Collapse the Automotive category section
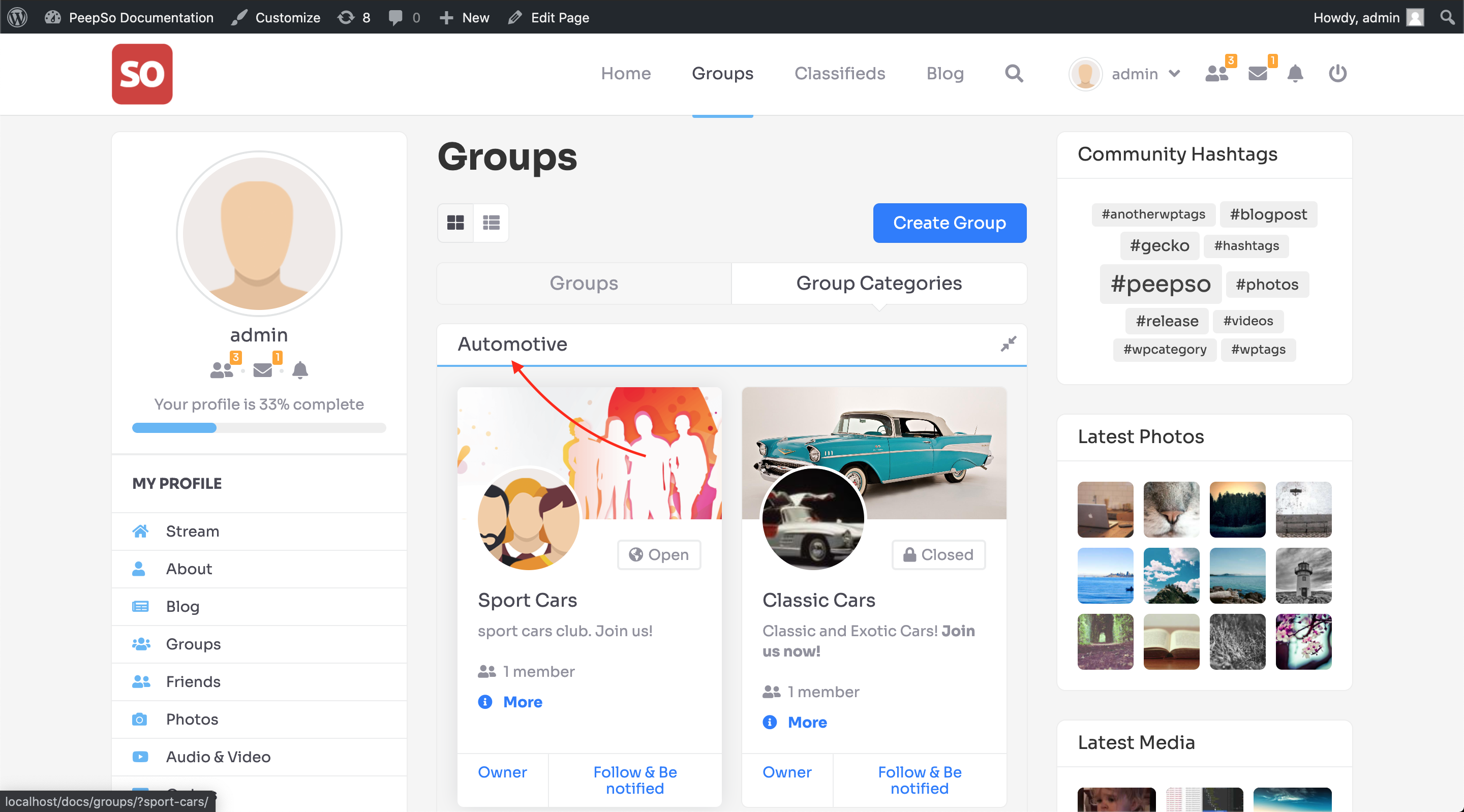1464x812 pixels. (x=1008, y=344)
